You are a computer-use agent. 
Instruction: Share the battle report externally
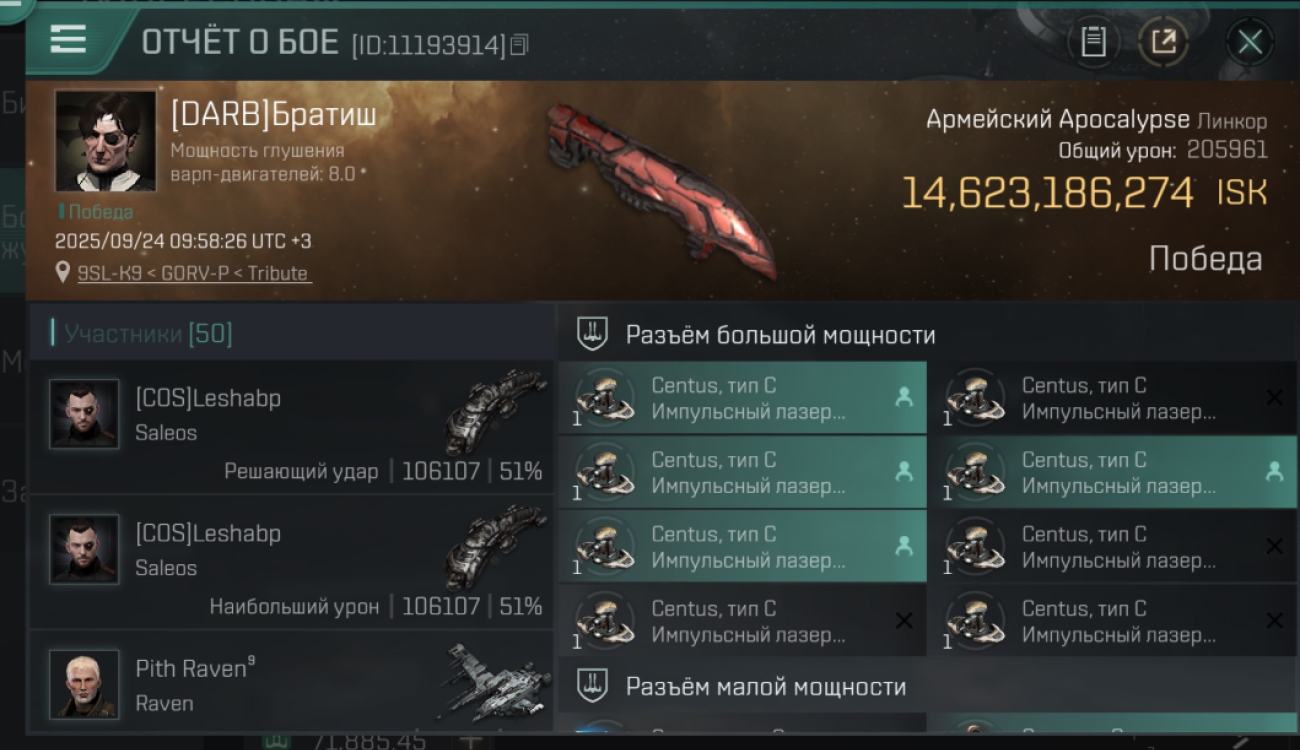[x=1163, y=42]
